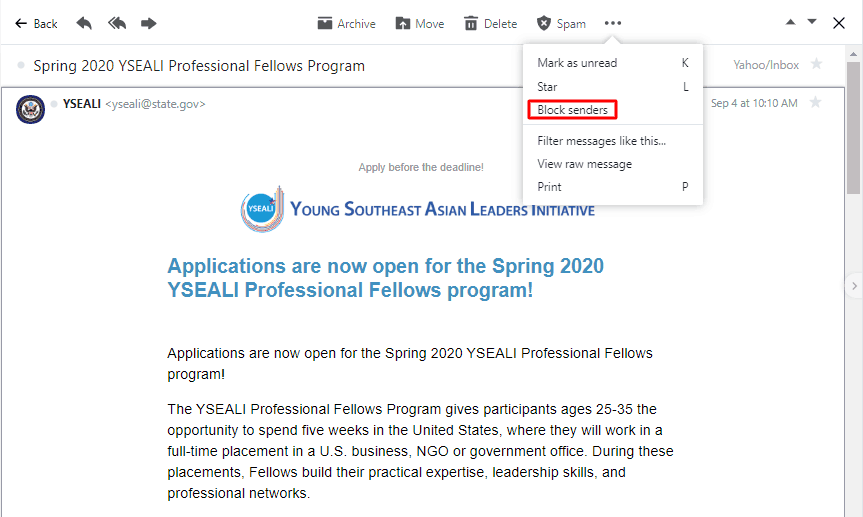This screenshot has width=863, height=517.
Task: Click the YSEALI sender avatar
Action: pyautogui.click(x=30, y=109)
